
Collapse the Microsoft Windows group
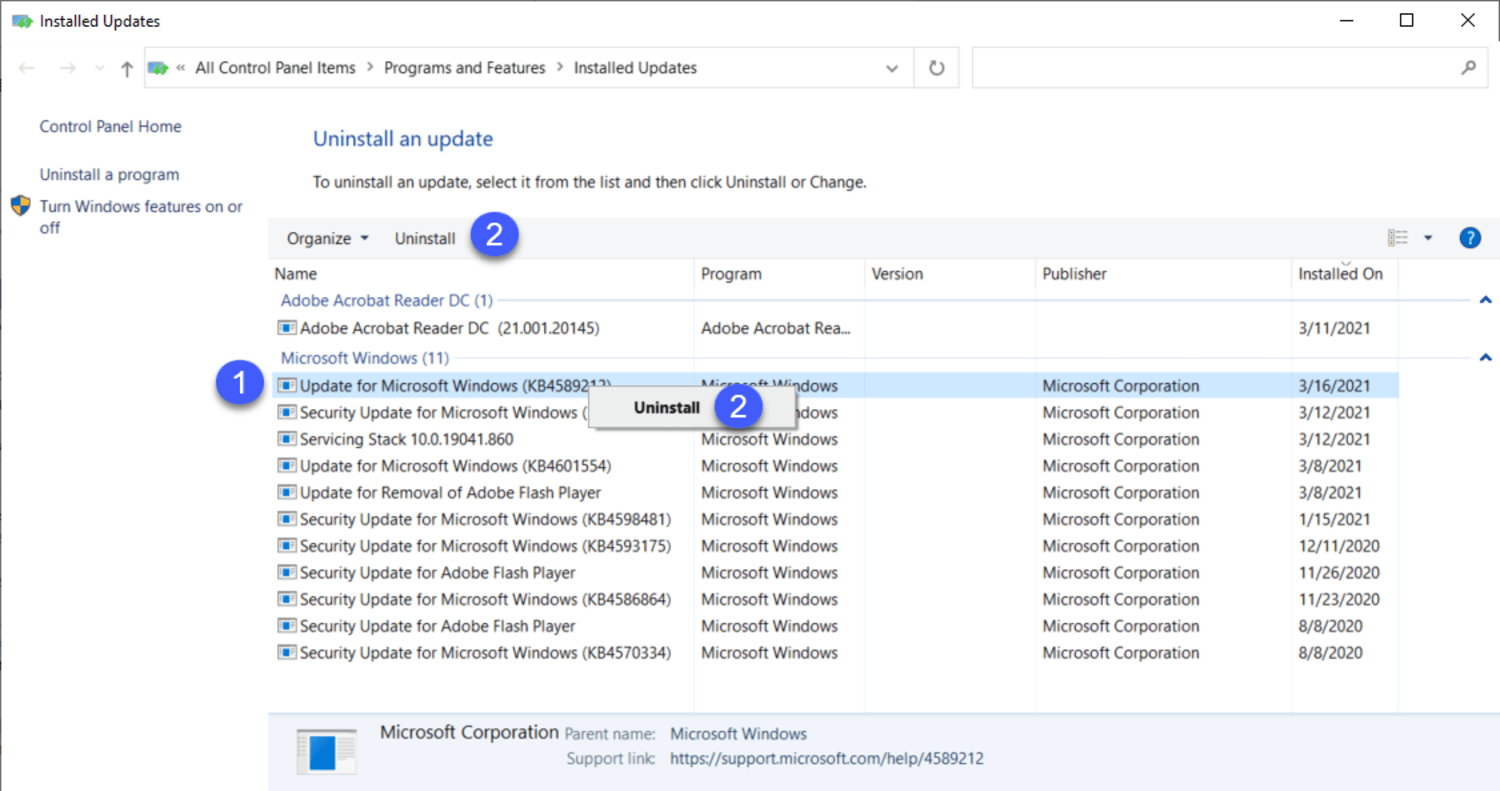point(1485,357)
